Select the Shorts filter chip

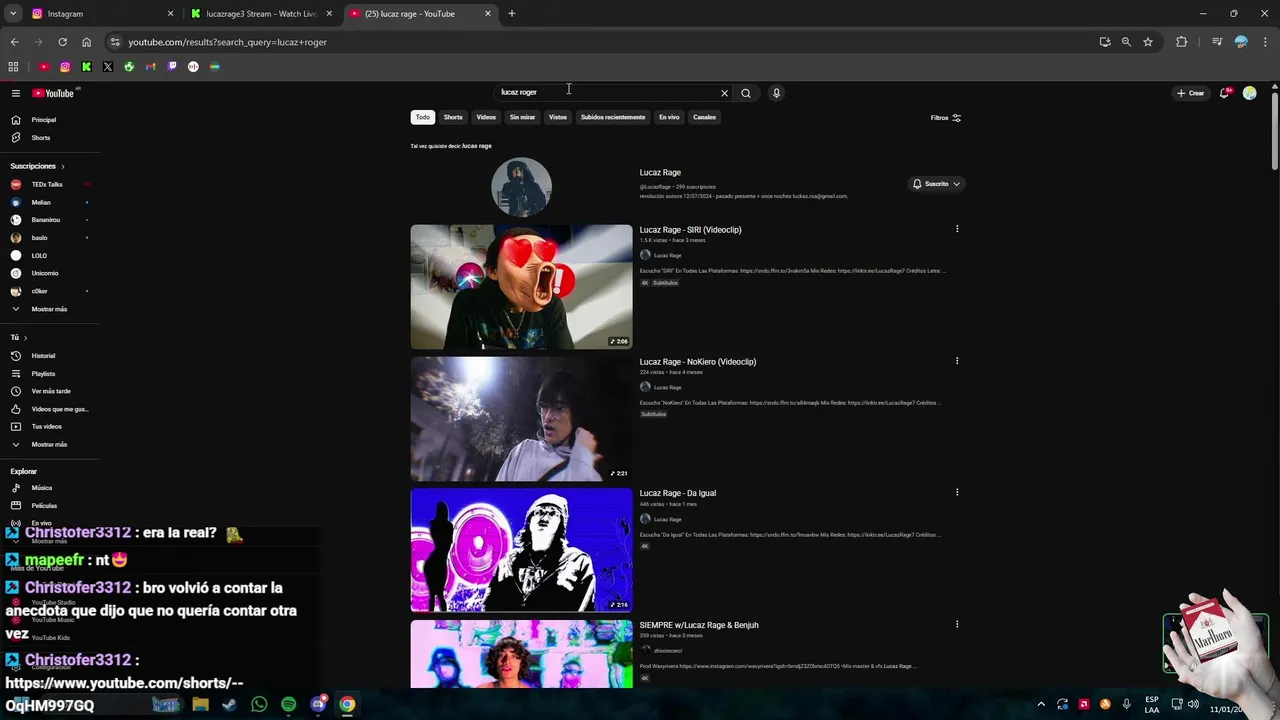tap(453, 117)
